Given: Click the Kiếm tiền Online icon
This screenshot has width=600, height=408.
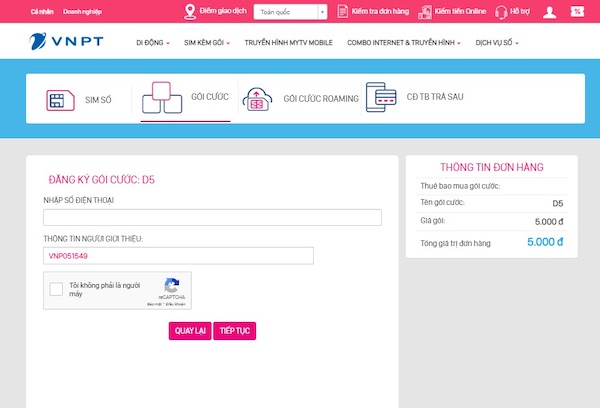Looking at the screenshot, I should [425, 12].
